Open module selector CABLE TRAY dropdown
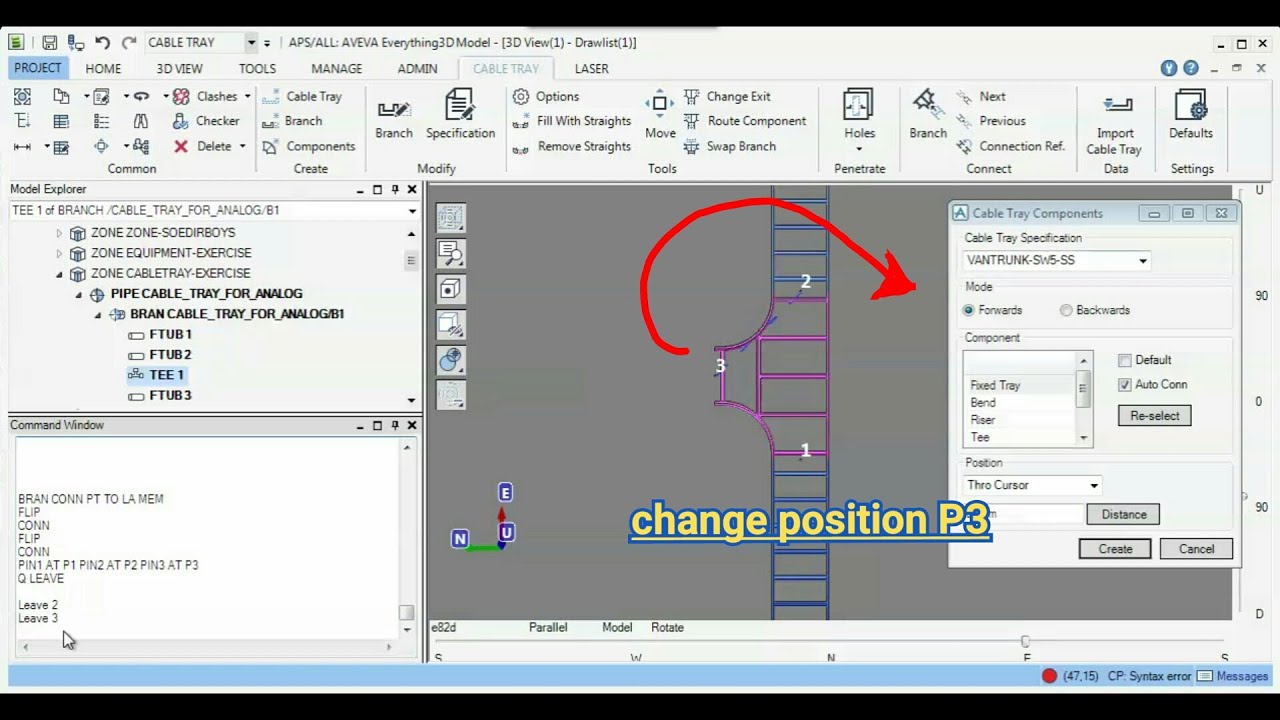1280x720 pixels. pos(251,43)
